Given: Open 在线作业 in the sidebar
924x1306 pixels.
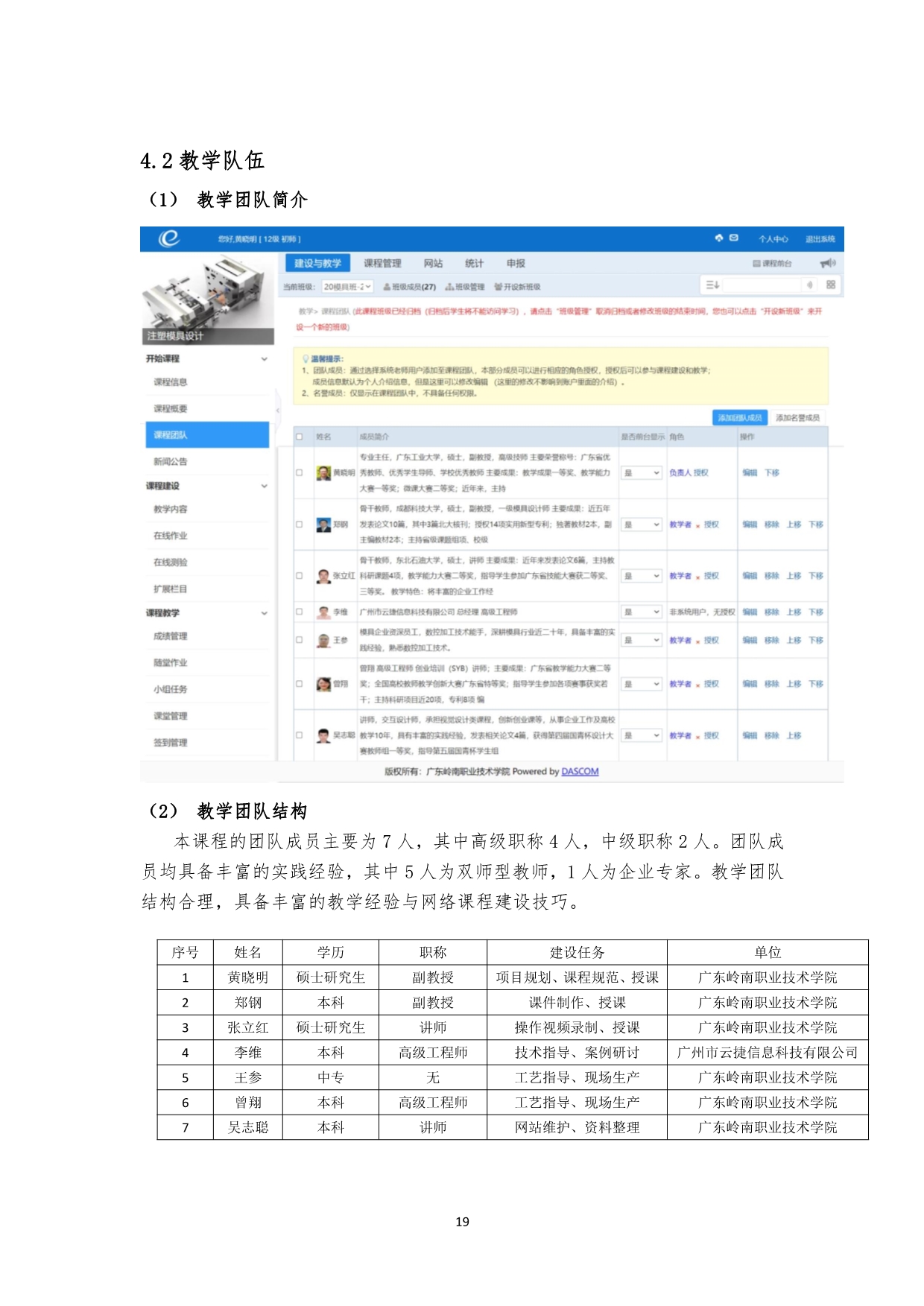Looking at the screenshot, I should [171, 536].
